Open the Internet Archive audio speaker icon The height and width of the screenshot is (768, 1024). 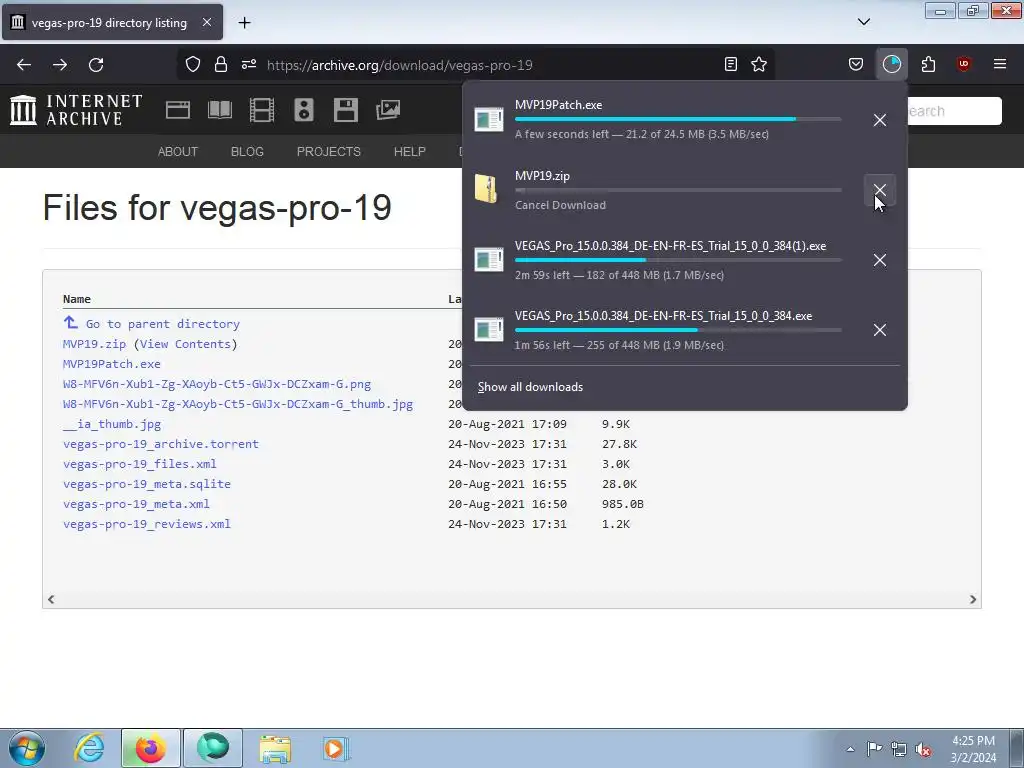click(x=304, y=110)
